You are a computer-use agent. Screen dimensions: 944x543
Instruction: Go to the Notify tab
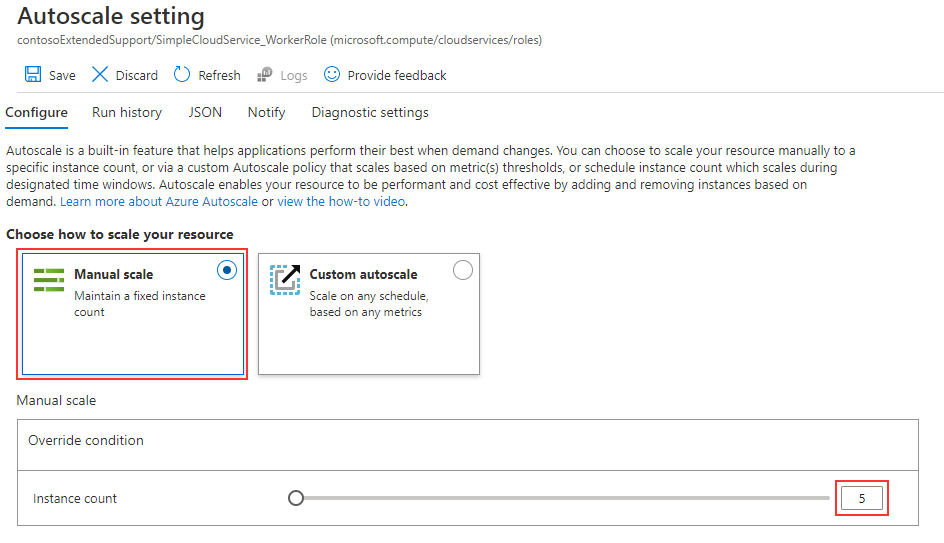coord(266,113)
